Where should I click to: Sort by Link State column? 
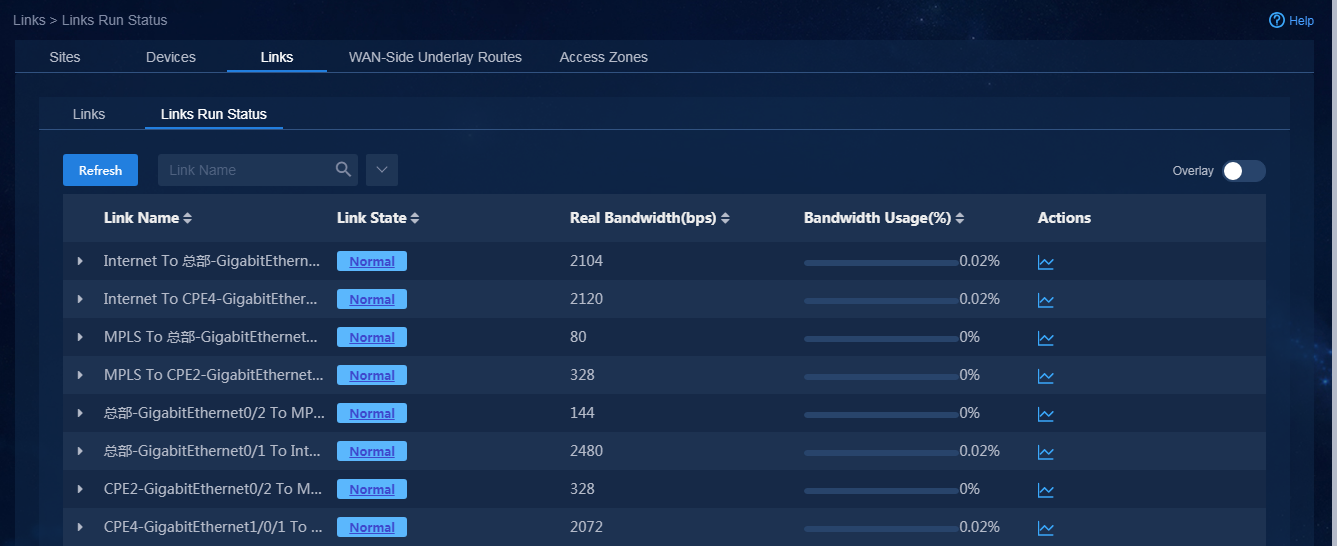pyautogui.click(x=415, y=218)
